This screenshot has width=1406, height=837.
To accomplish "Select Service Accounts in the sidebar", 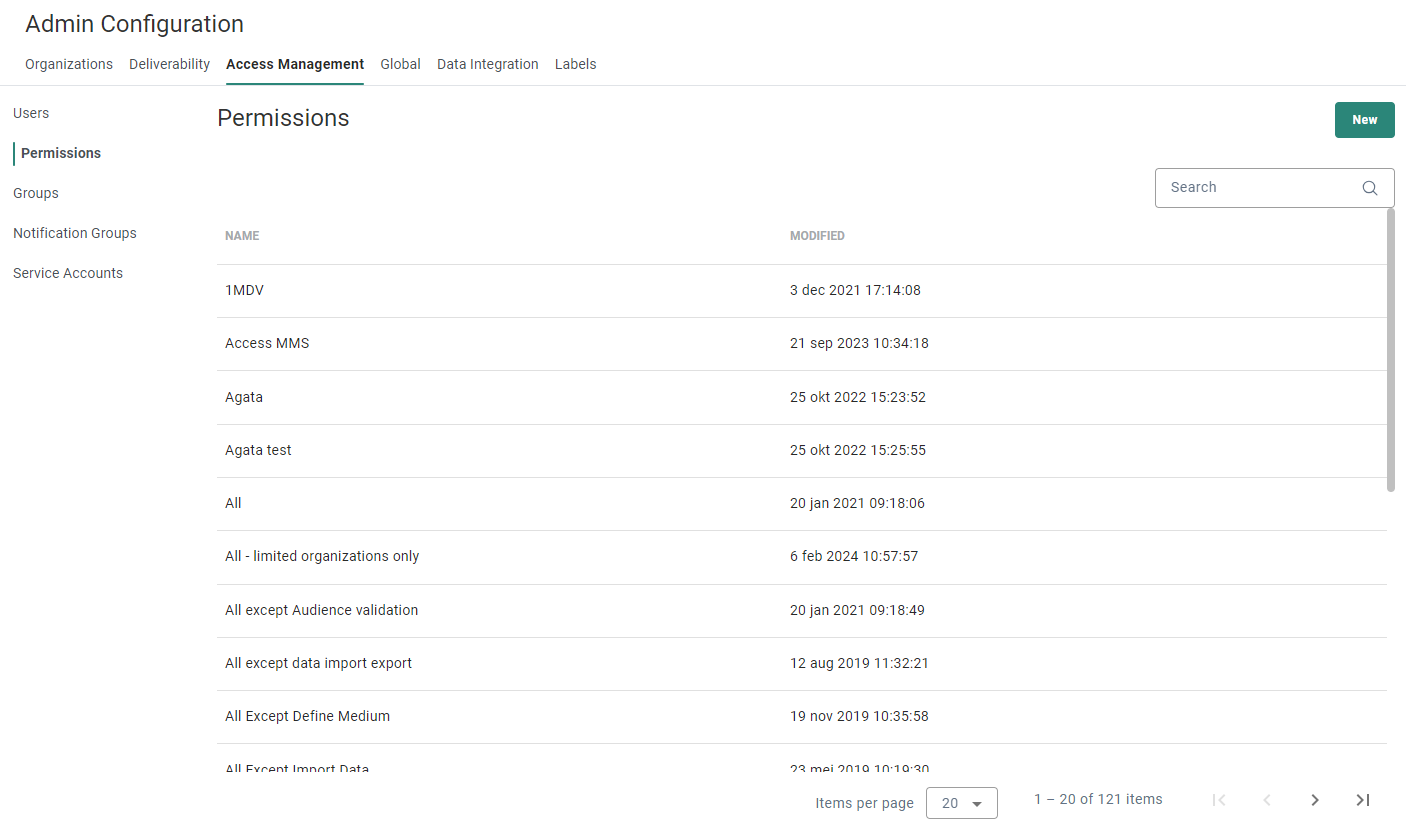I will [67, 273].
